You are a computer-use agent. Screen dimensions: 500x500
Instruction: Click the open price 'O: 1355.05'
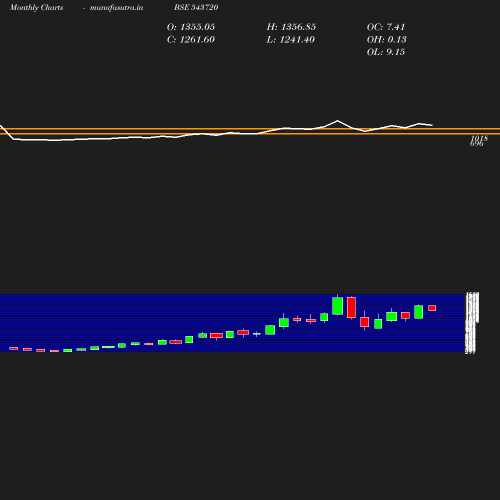(191, 27)
